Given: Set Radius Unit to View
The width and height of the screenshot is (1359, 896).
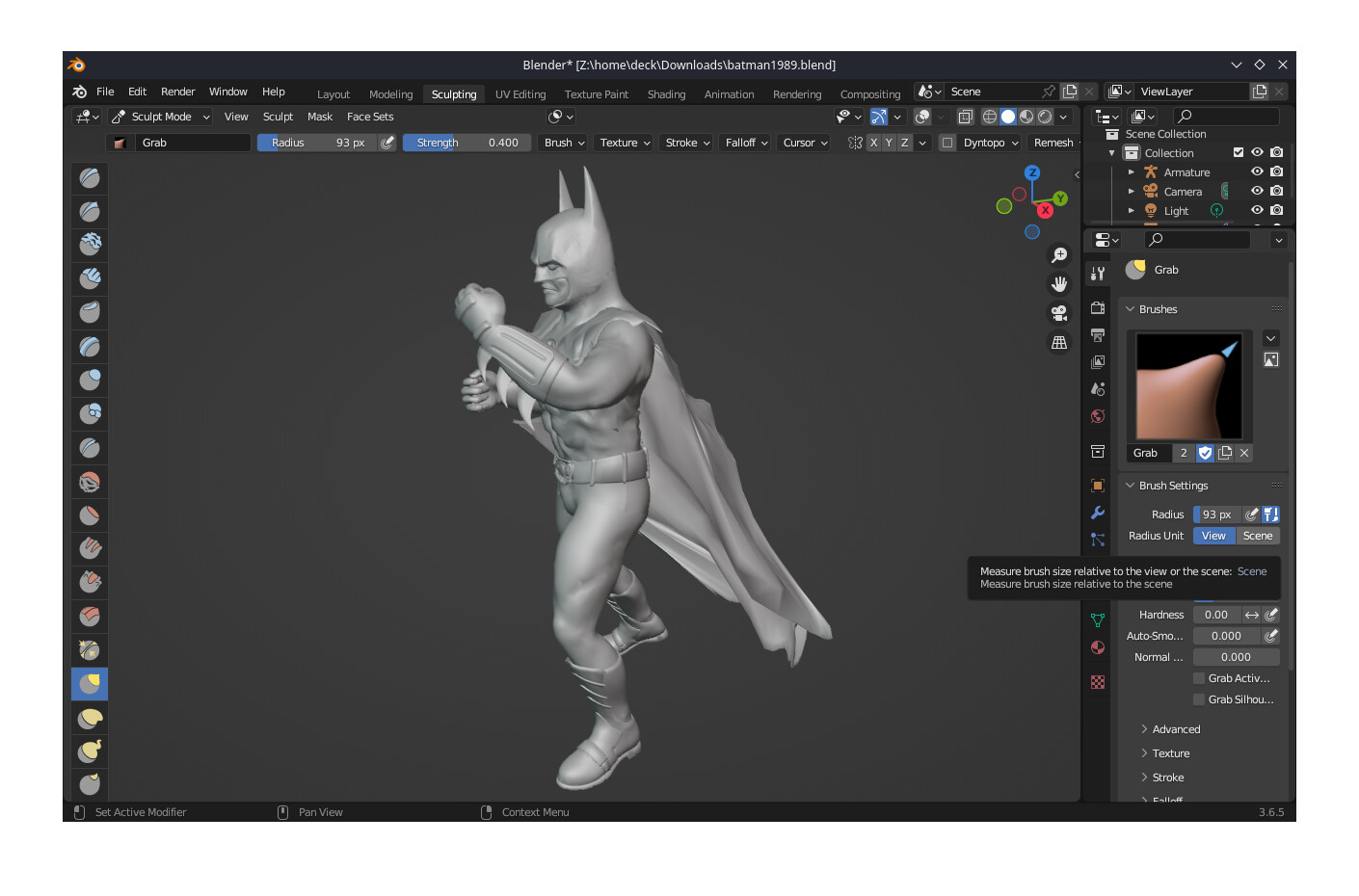Looking at the screenshot, I should [1213, 536].
